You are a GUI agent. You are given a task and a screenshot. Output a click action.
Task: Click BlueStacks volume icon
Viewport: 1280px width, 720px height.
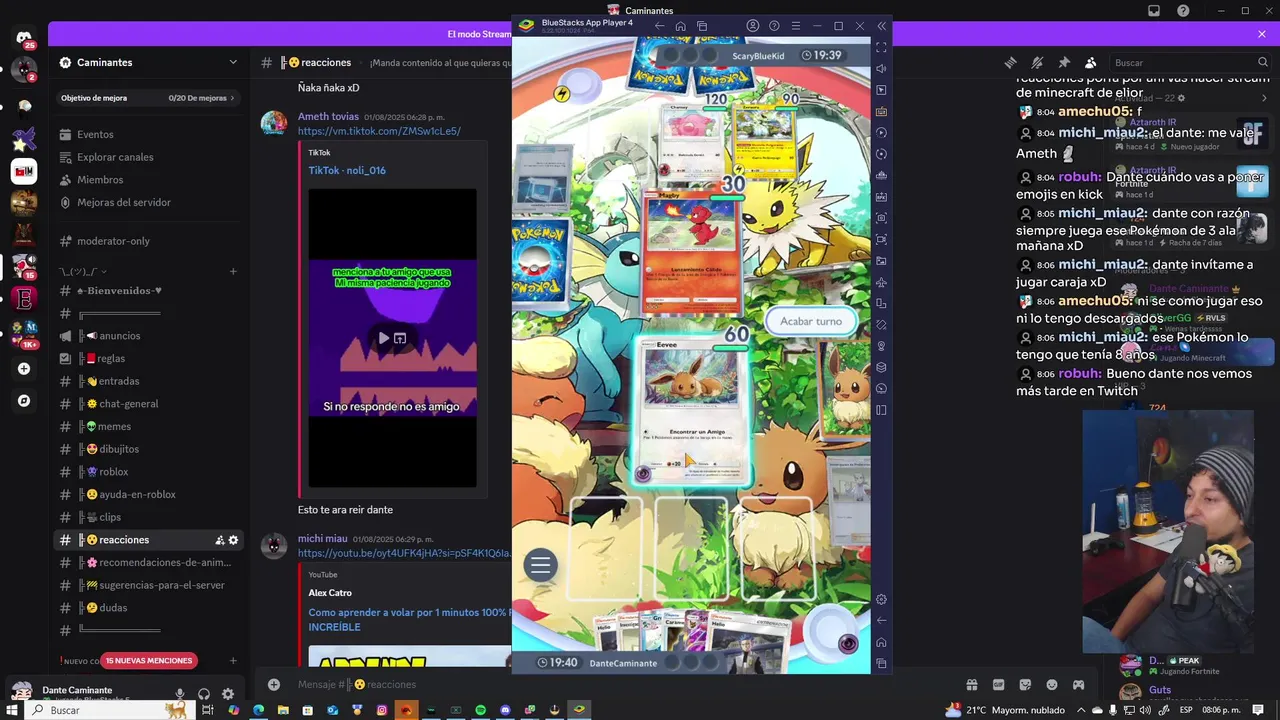[x=881, y=69]
